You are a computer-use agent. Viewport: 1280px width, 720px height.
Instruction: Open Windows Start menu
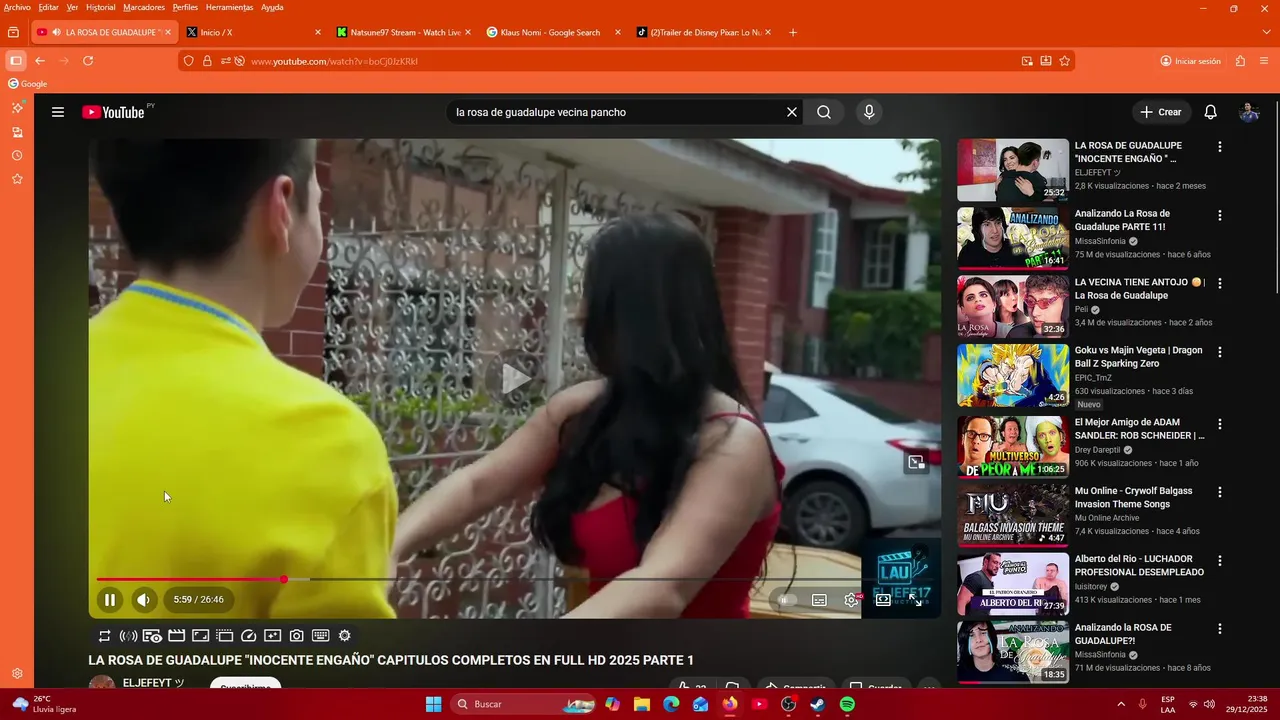click(x=433, y=704)
